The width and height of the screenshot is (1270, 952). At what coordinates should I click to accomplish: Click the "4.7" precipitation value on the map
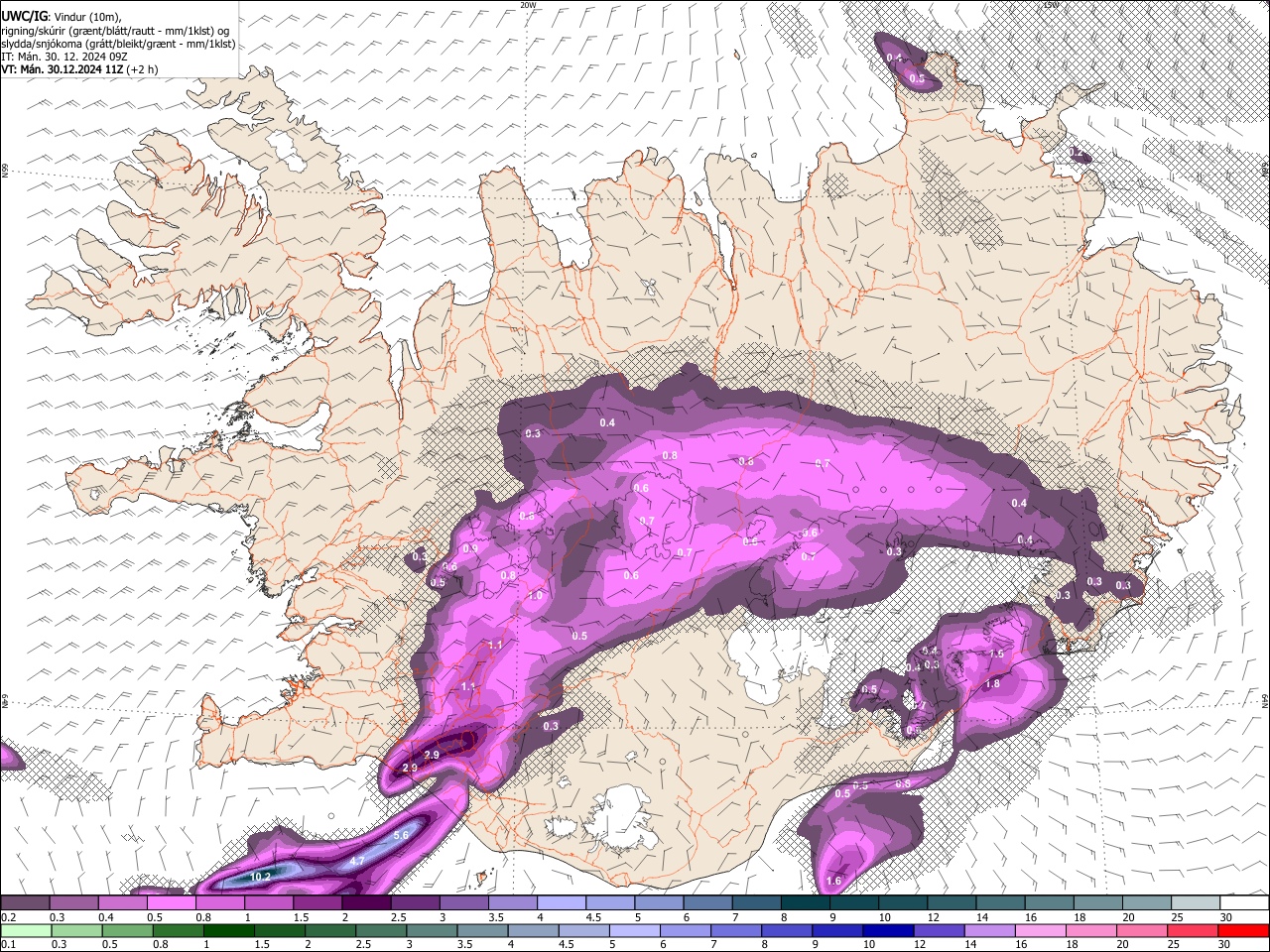tap(357, 861)
